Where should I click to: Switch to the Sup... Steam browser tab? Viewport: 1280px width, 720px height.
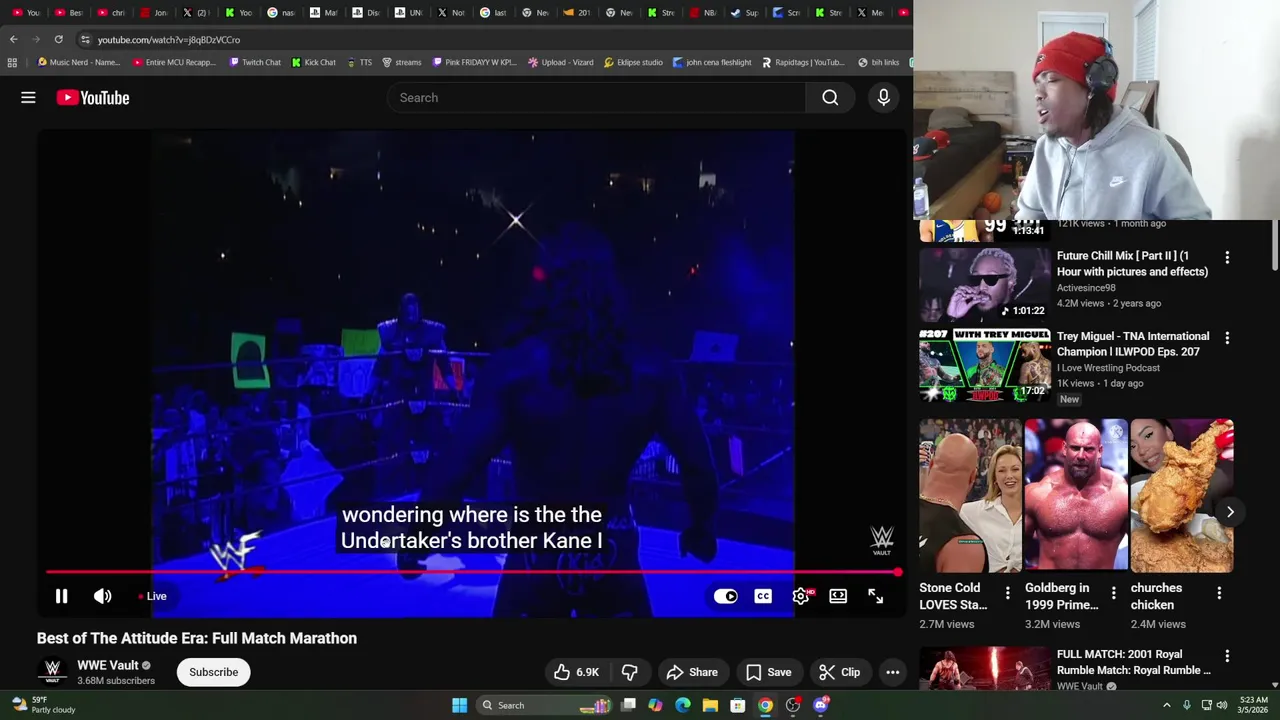(x=746, y=12)
